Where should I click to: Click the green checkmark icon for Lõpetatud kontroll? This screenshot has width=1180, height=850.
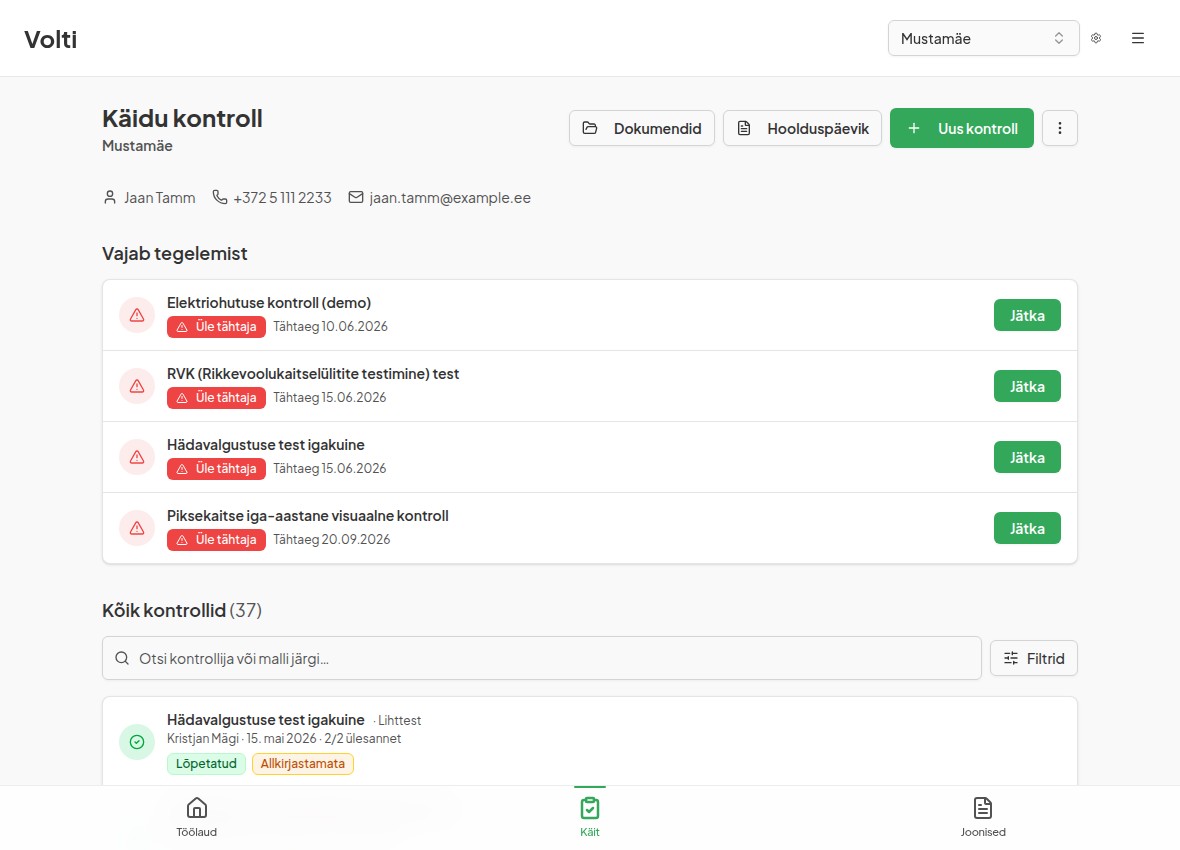[x=137, y=742]
